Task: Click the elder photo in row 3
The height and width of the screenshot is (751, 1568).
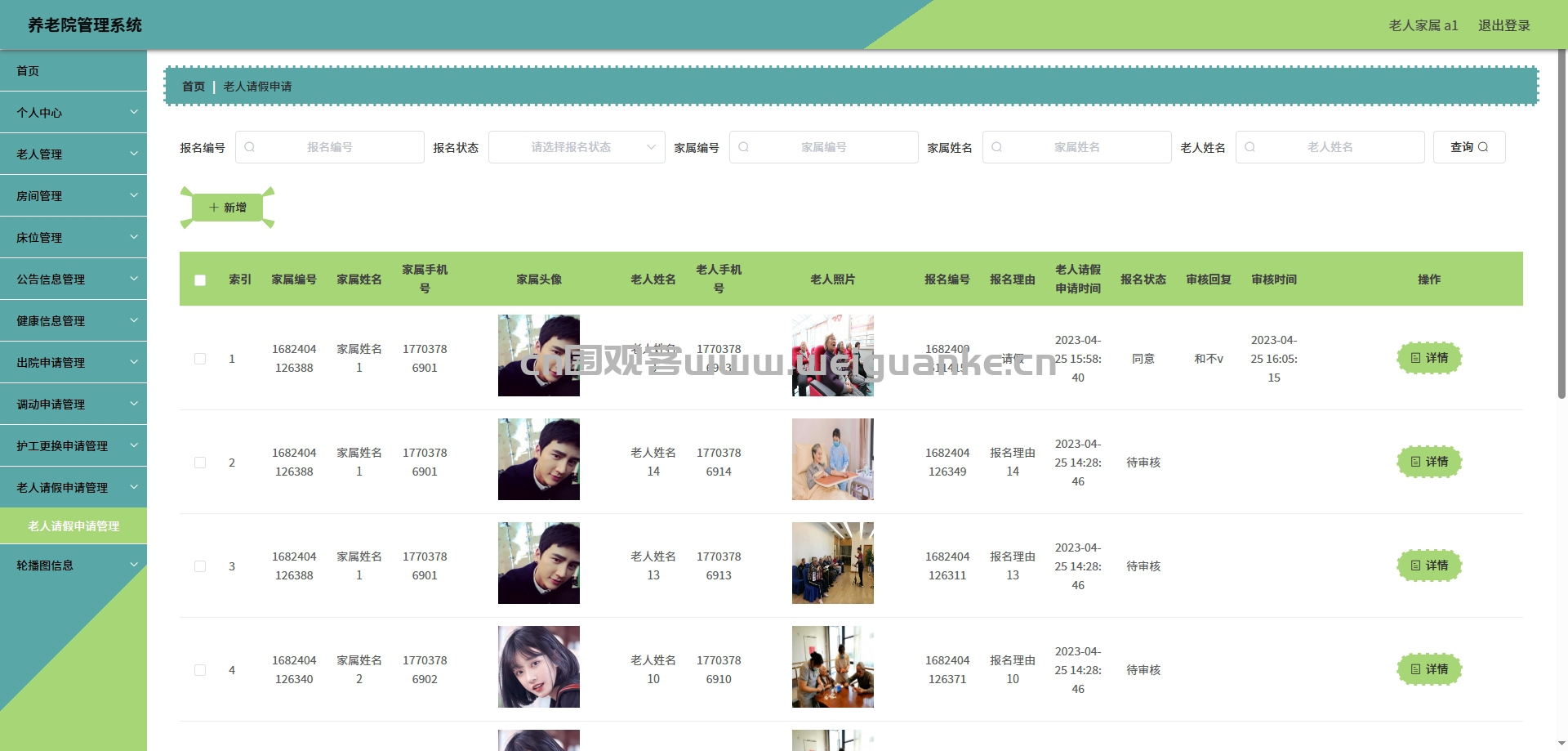Action: point(833,563)
